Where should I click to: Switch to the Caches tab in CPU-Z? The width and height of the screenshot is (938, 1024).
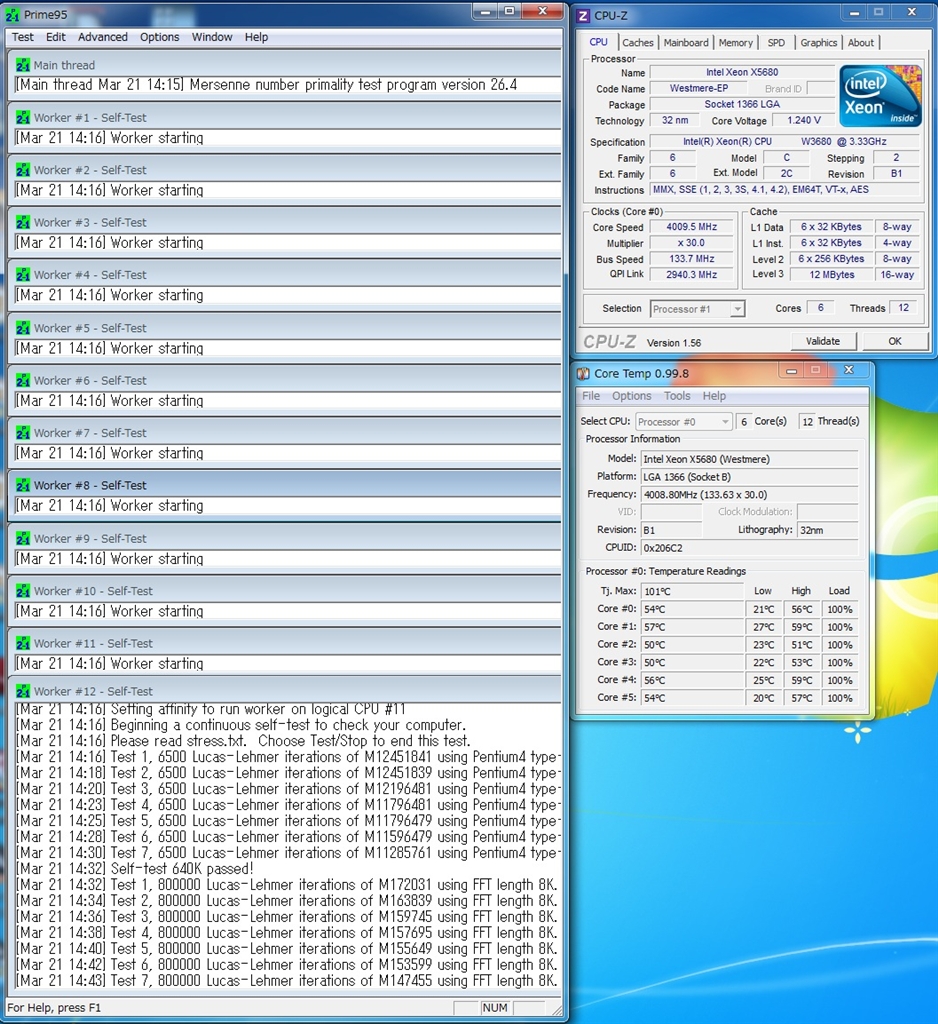coord(638,42)
